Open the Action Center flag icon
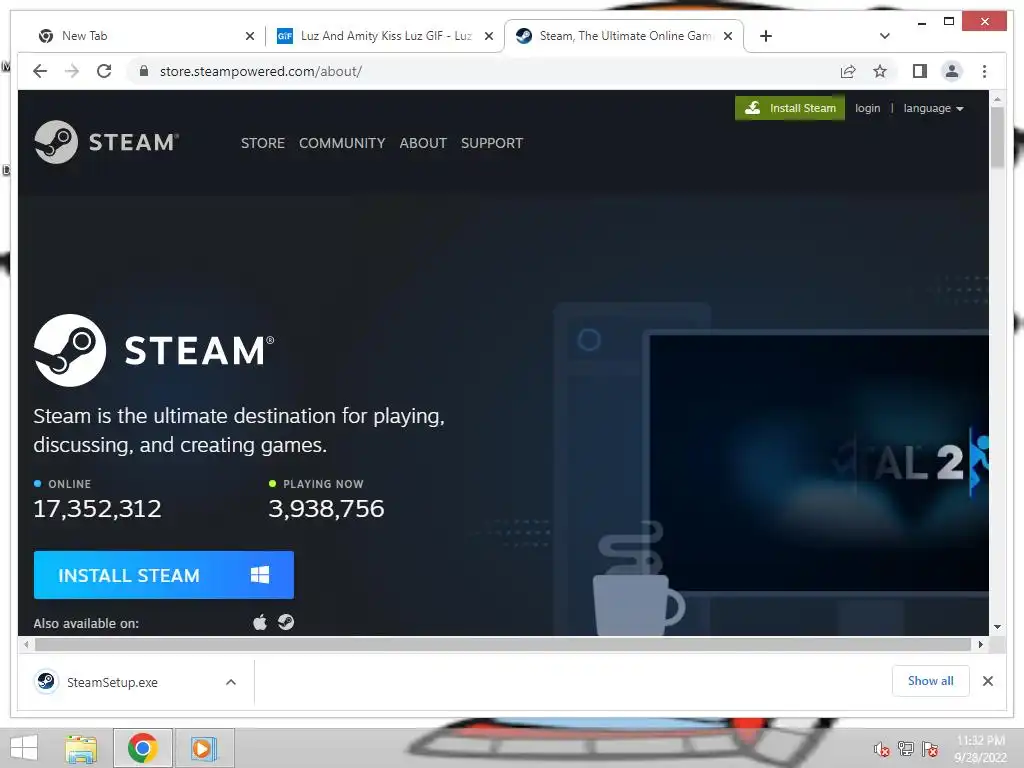The width and height of the screenshot is (1024, 768). 930,749
